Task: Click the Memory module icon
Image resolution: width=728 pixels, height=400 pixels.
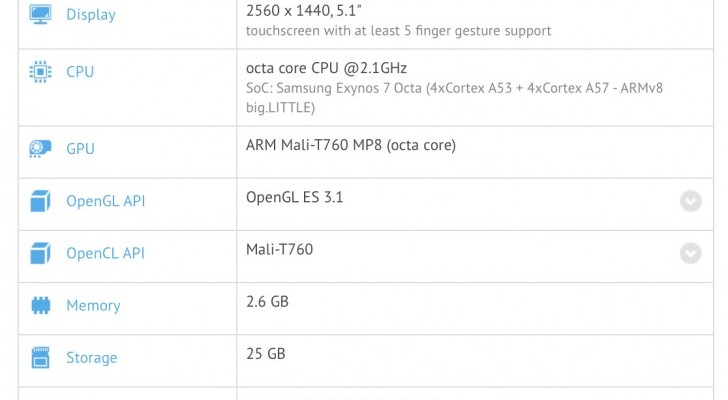Action: point(41,305)
